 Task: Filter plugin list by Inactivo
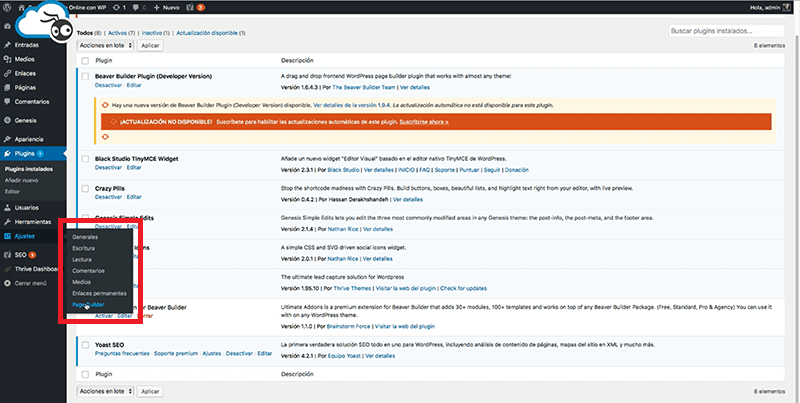coord(152,33)
